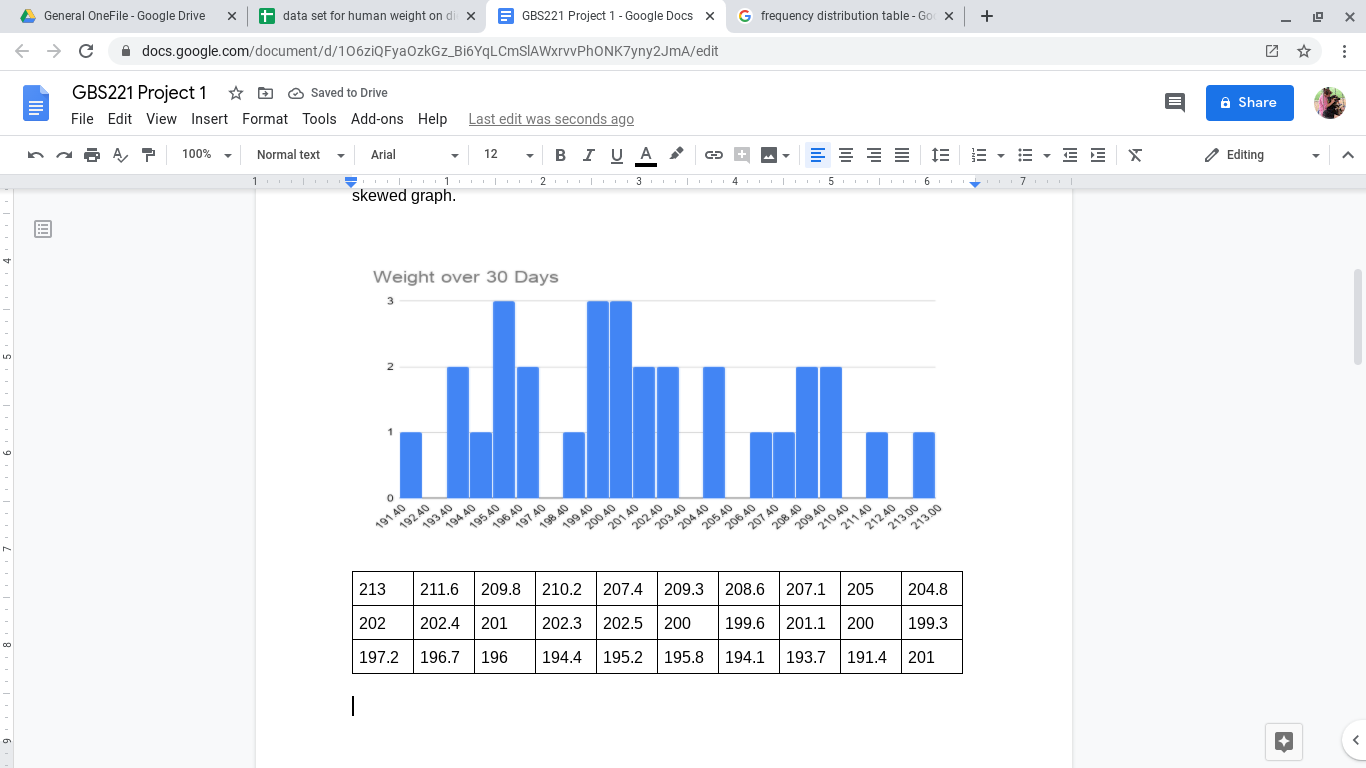This screenshot has height=768, width=1366.
Task: Switch to frequency distribution table tab
Action: (x=845, y=16)
